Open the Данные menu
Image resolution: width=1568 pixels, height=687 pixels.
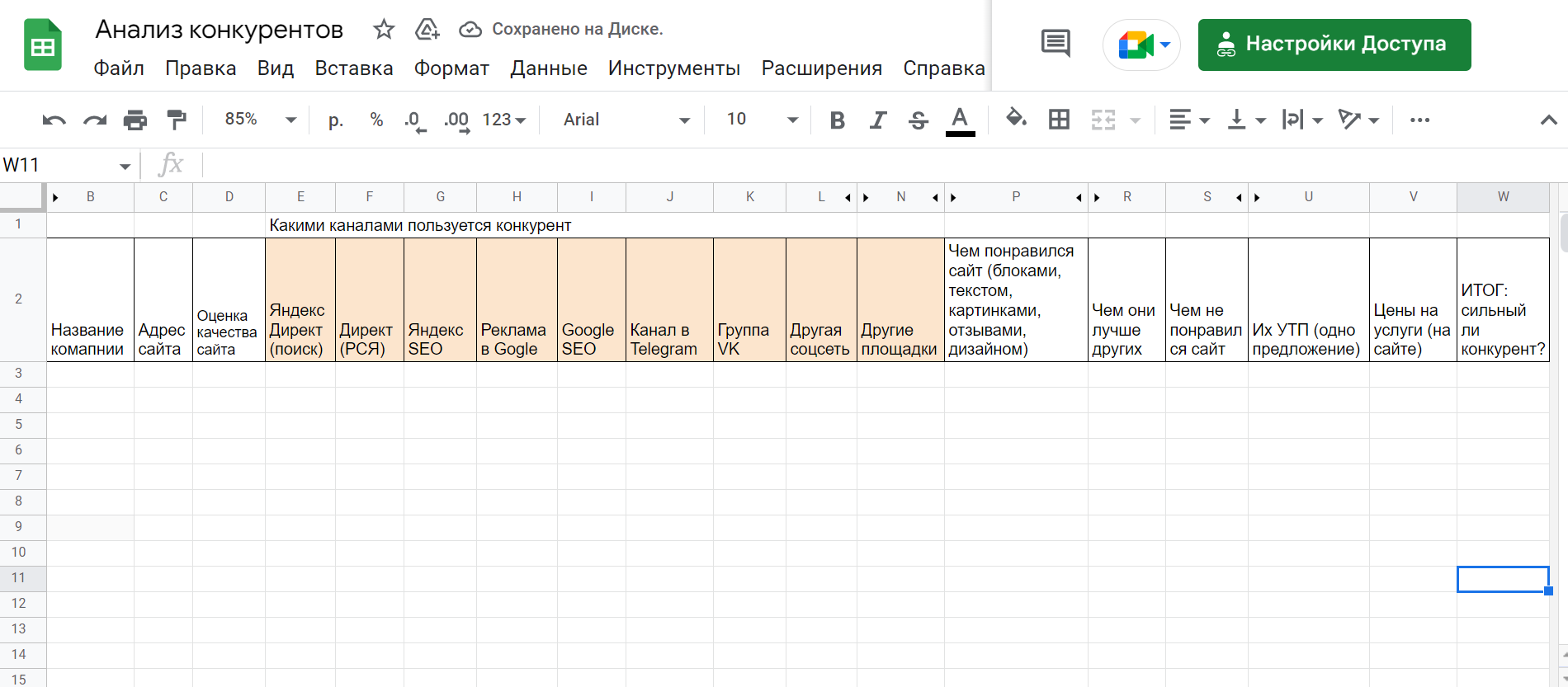click(549, 68)
